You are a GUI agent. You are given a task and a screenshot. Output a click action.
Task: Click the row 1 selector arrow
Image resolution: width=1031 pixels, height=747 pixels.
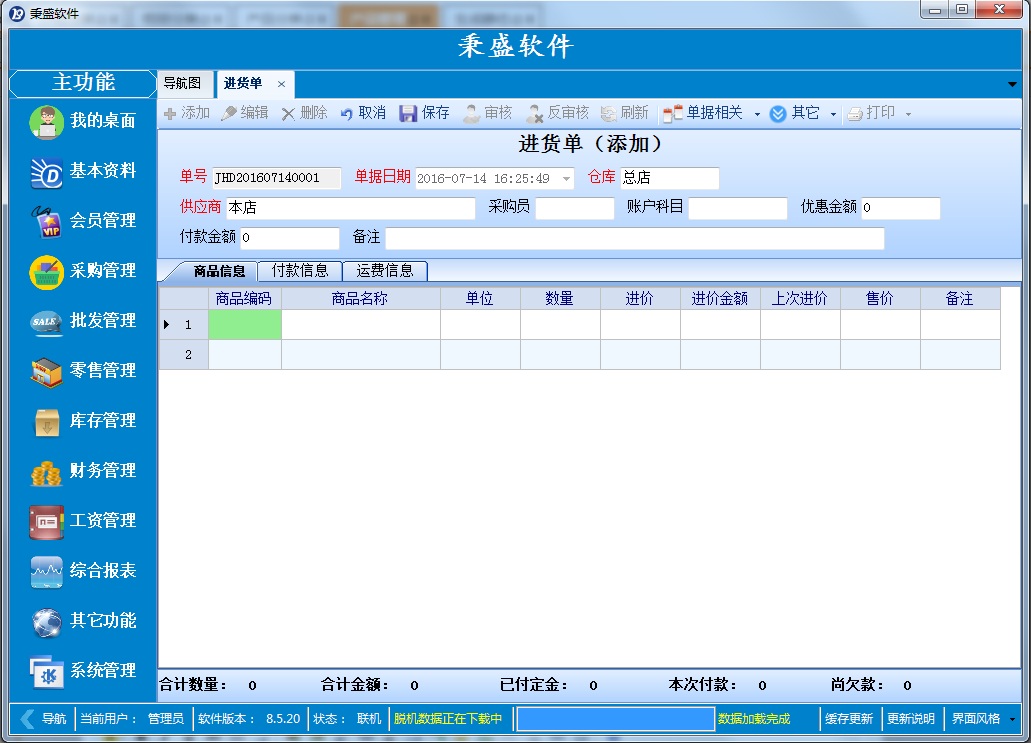point(166,325)
